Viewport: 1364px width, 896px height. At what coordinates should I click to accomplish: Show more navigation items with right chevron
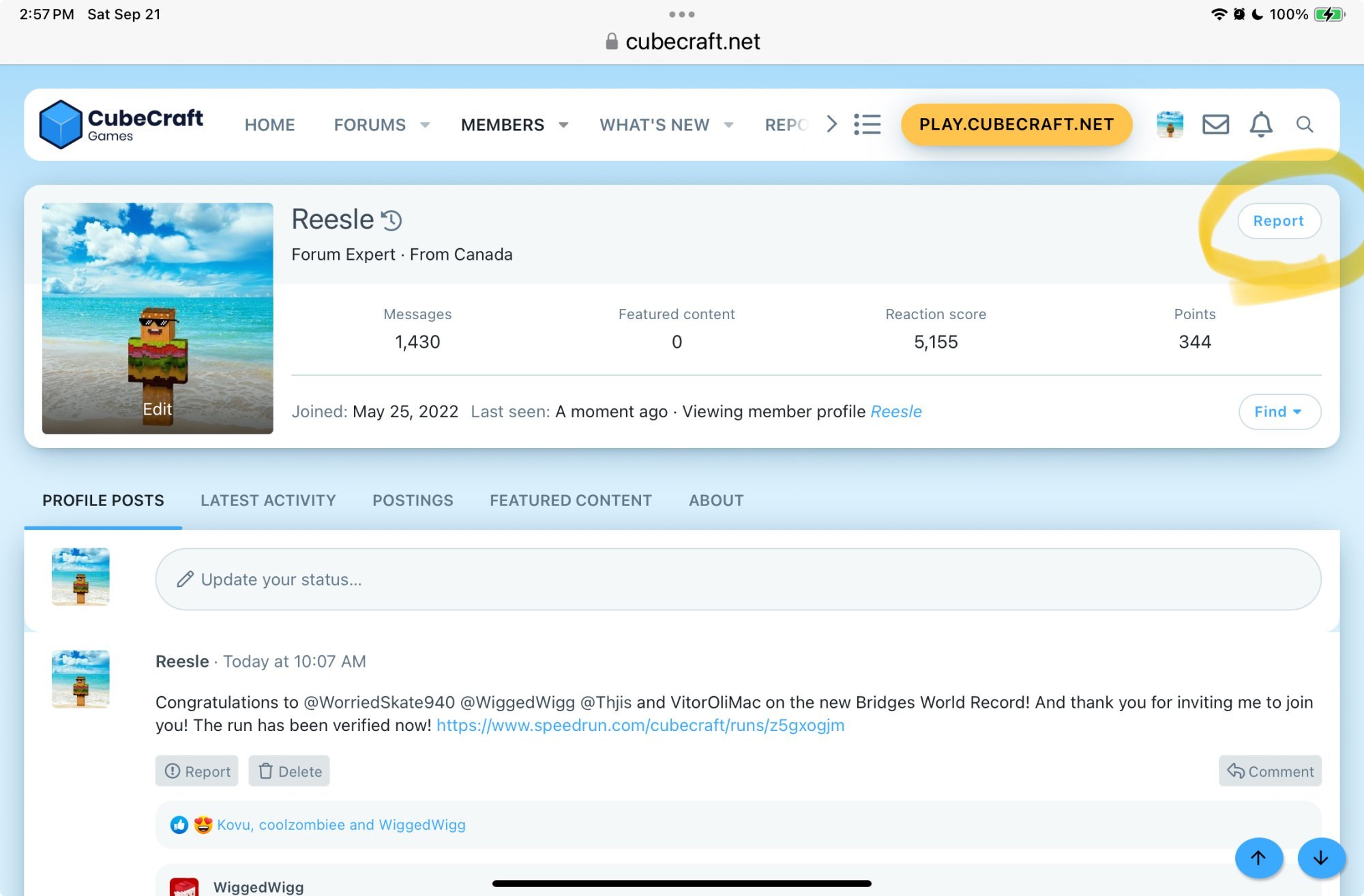(x=831, y=124)
